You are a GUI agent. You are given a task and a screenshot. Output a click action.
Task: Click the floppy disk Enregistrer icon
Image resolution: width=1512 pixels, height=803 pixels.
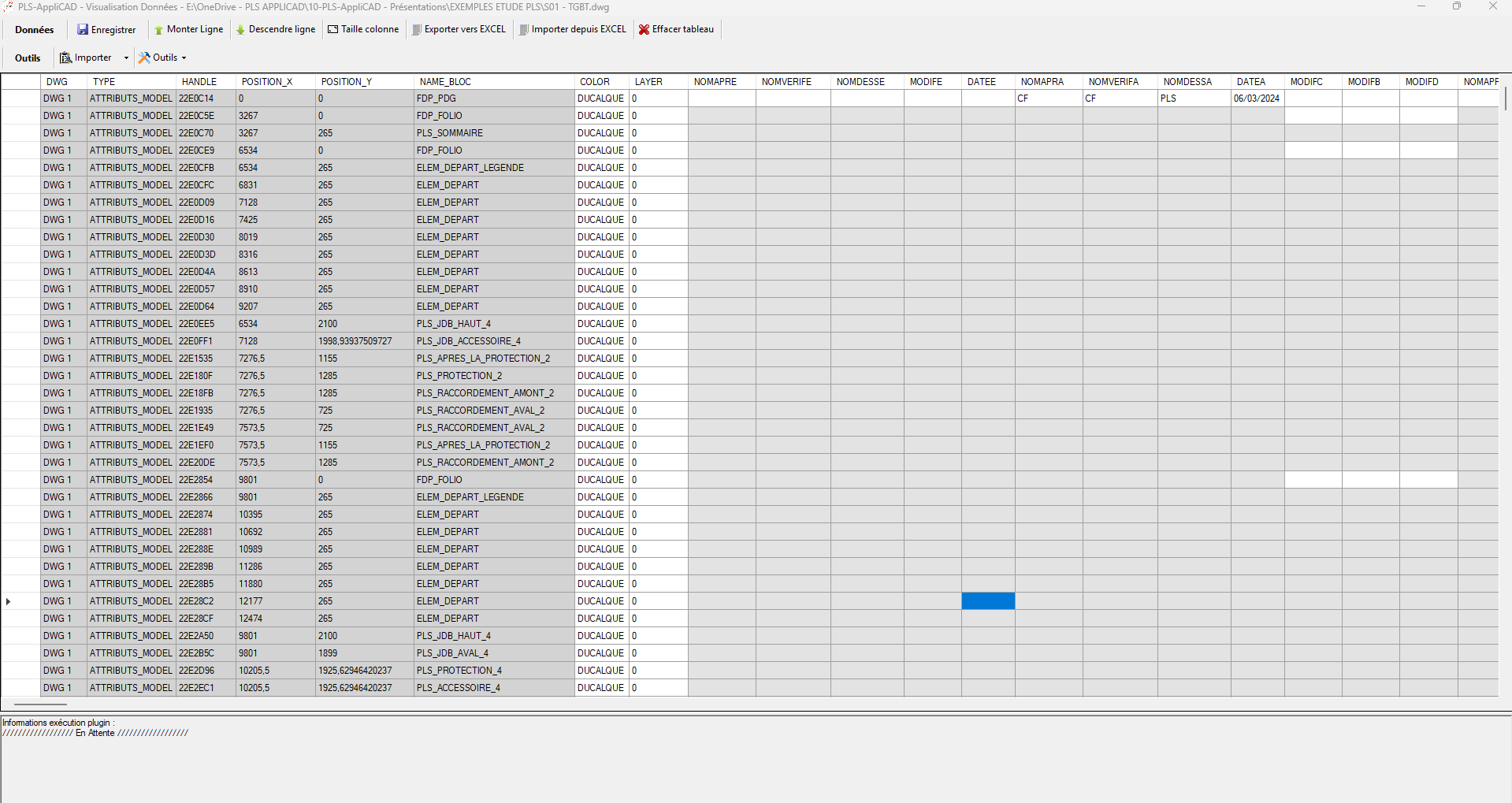click(83, 29)
